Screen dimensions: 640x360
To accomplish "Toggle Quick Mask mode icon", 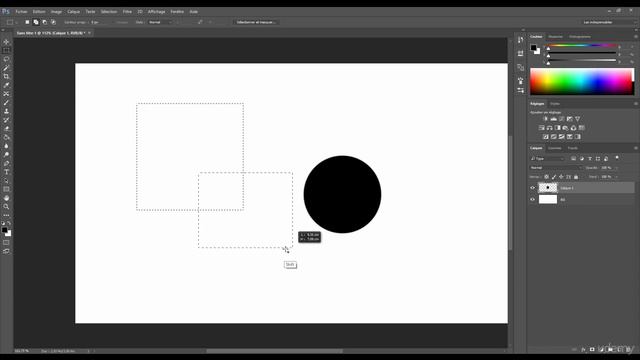I will point(6,242).
